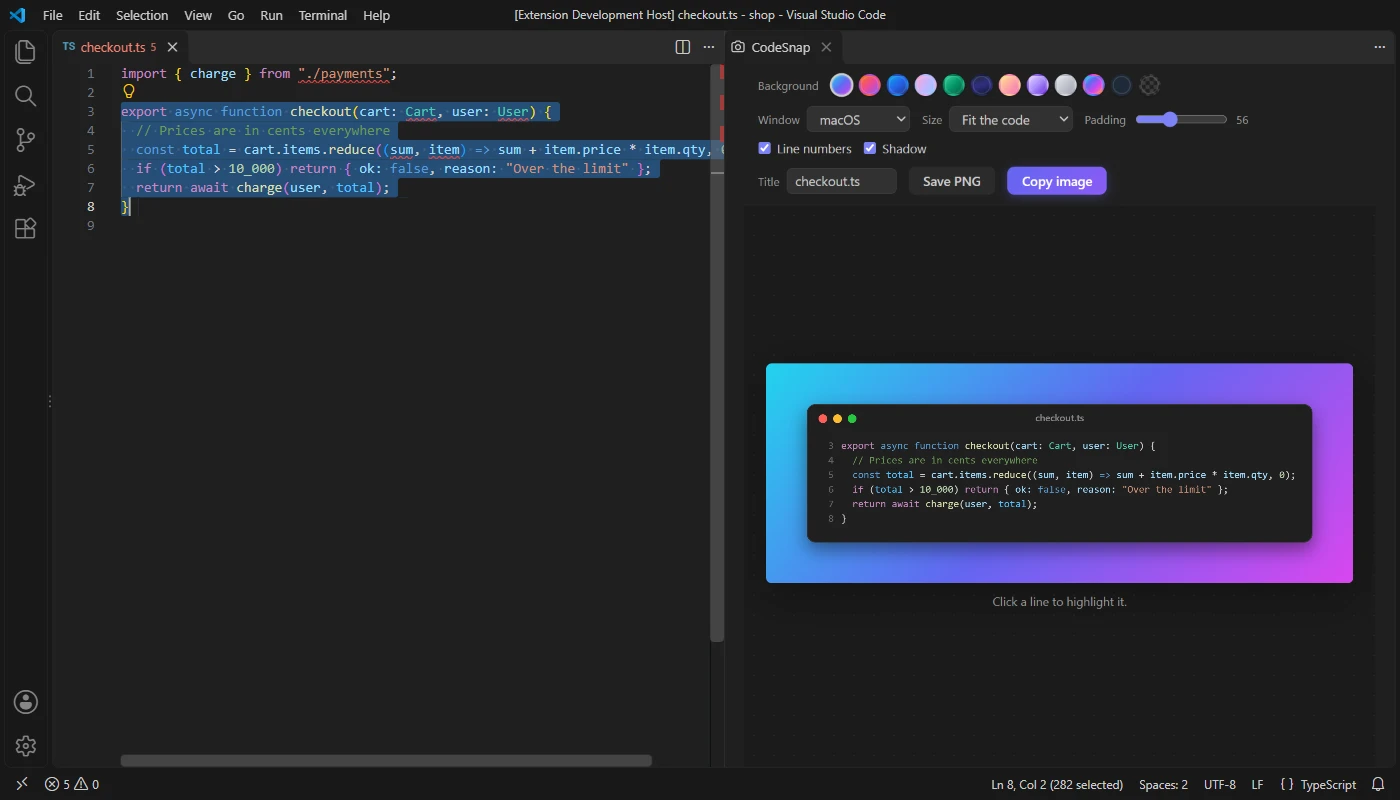The image size is (1400, 800).
Task: Show errors and warnings from the status bar
Action: [x=72, y=785]
